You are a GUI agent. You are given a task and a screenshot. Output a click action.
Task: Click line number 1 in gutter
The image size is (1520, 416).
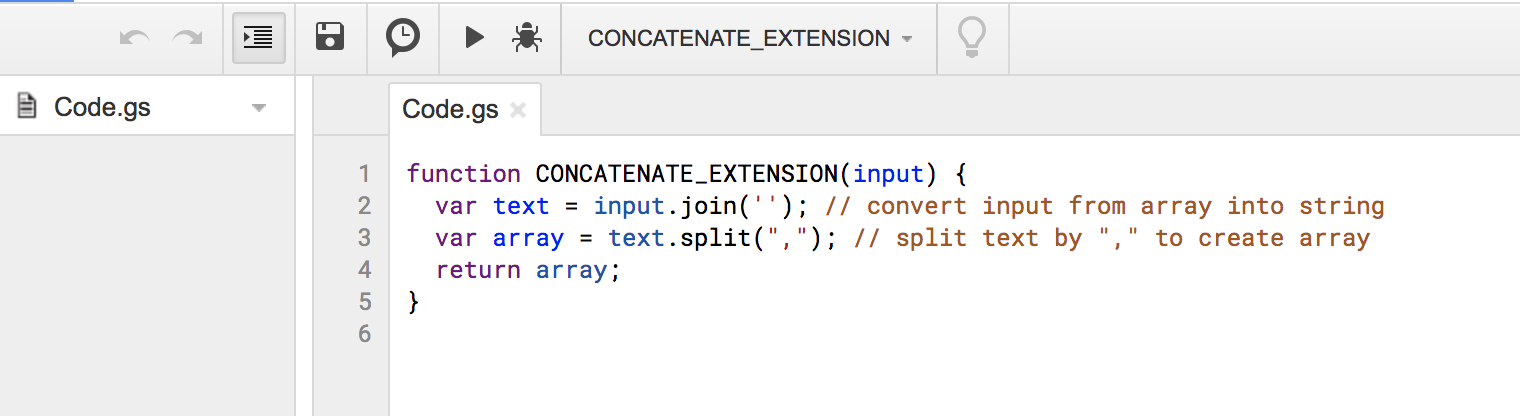point(364,174)
